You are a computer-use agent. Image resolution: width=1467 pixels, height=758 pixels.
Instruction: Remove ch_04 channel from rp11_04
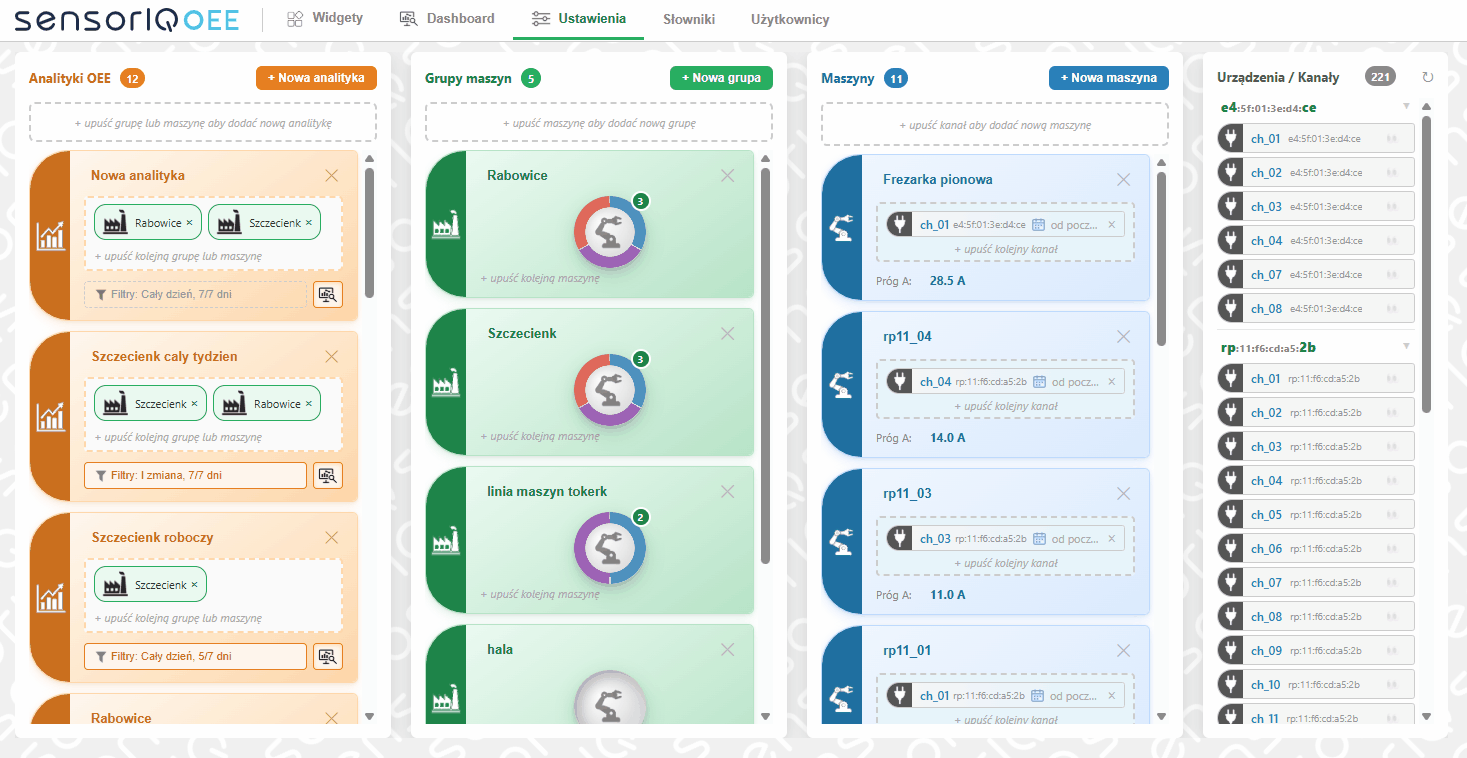point(1111,382)
